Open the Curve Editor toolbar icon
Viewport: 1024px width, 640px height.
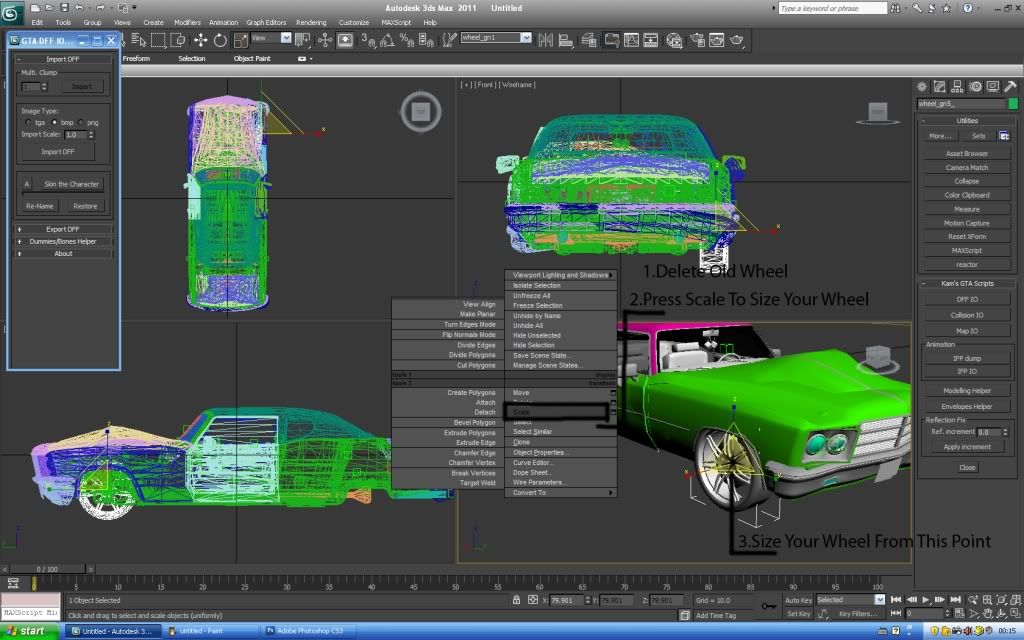(631, 40)
